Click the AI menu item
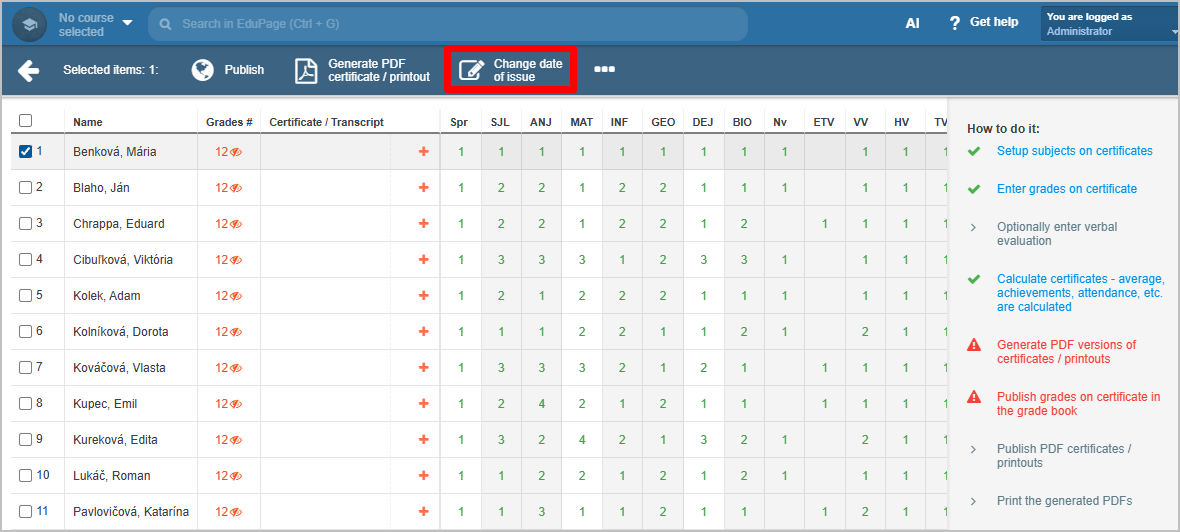The width and height of the screenshot is (1180, 532). 912,23
